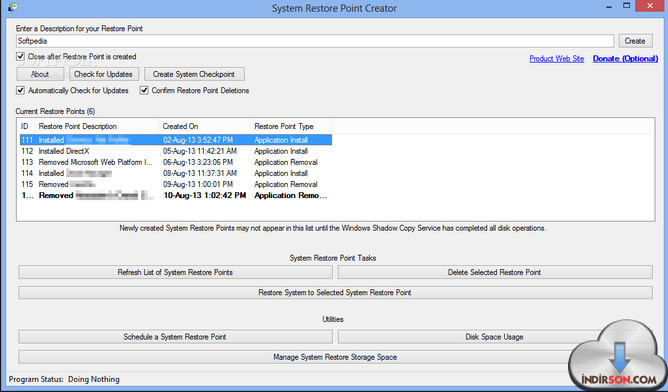This screenshot has width=668, height=392.
Task: Click the Program Status Doing Nothing text
Action: (64, 379)
